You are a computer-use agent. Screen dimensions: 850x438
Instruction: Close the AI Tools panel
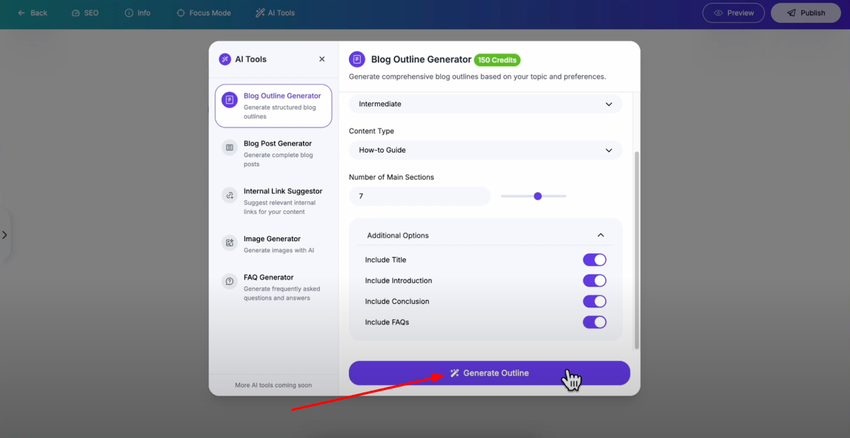[322, 59]
